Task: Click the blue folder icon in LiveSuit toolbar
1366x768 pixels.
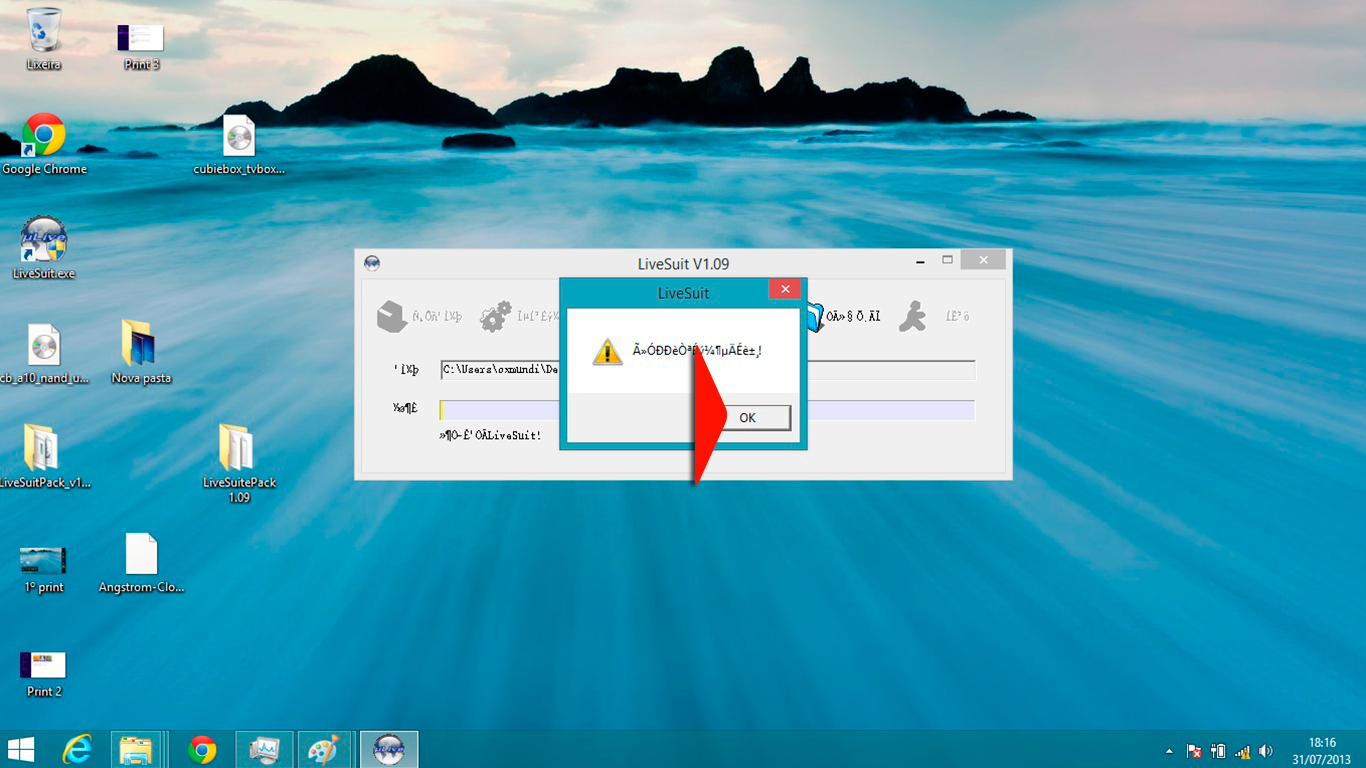Action: [x=814, y=316]
